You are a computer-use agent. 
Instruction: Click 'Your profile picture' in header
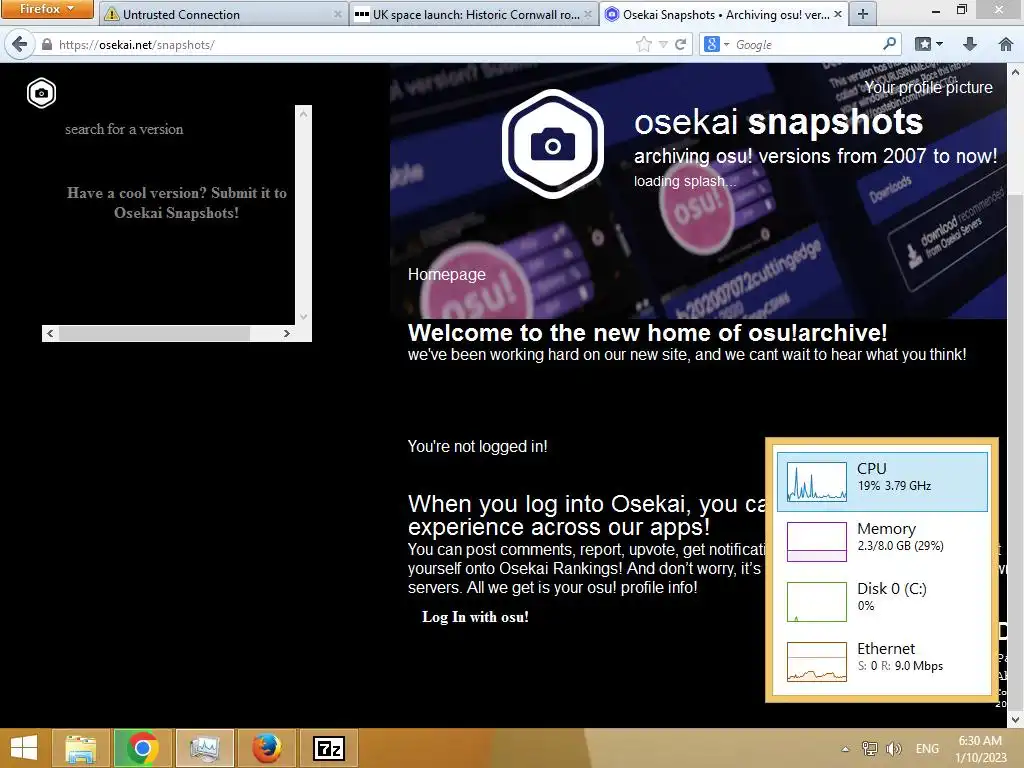point(928,88)
